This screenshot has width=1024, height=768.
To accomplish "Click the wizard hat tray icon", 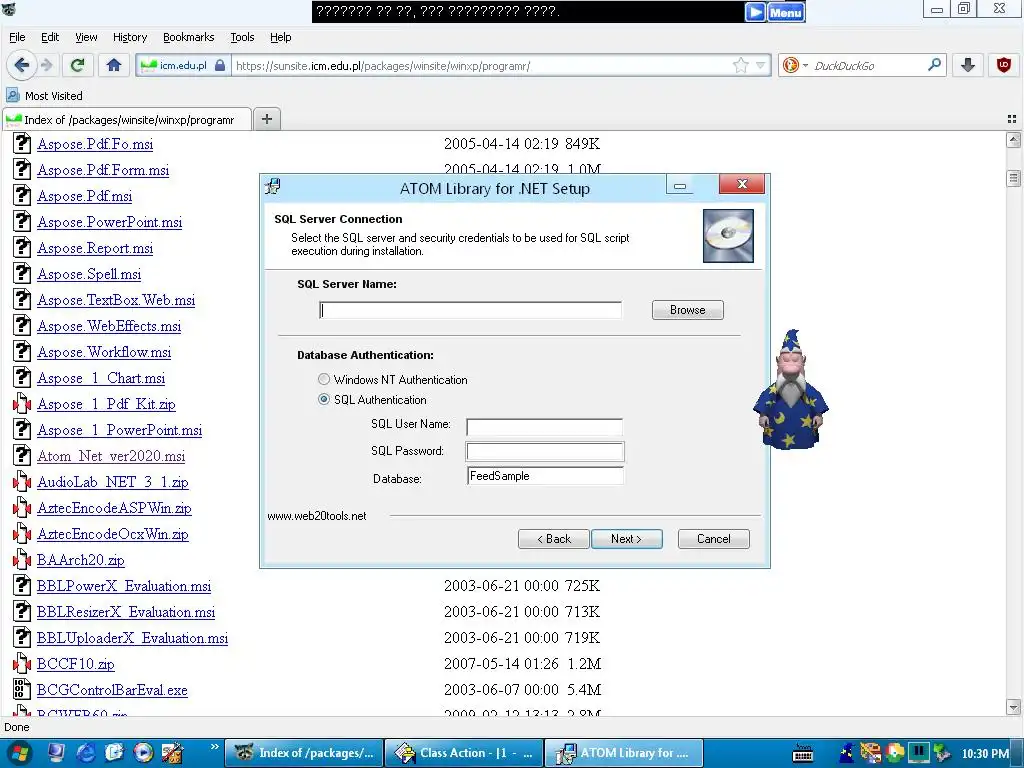I will [846, 753].
